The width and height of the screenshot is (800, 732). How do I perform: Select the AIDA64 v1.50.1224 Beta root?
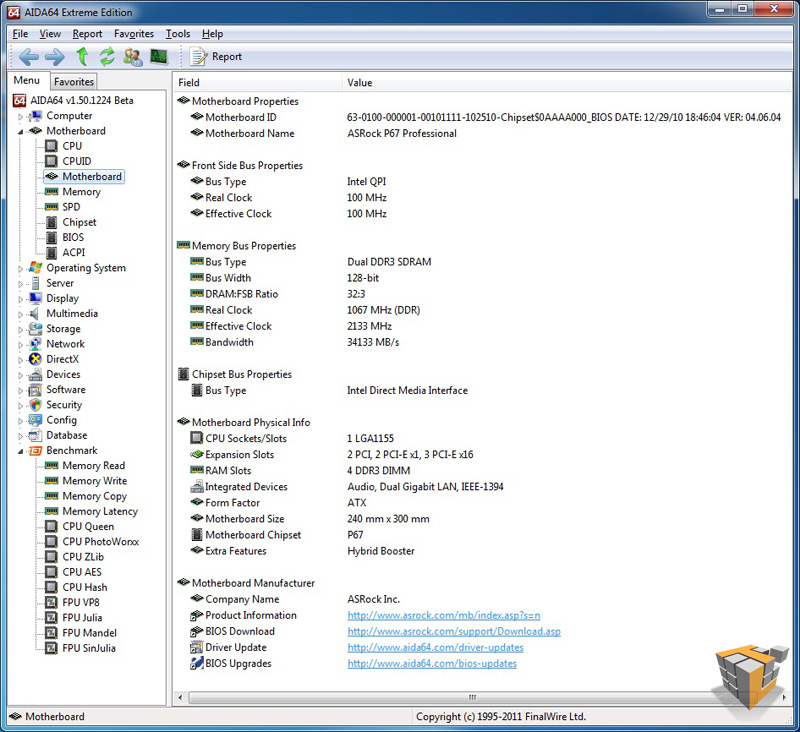click(82, 100)
